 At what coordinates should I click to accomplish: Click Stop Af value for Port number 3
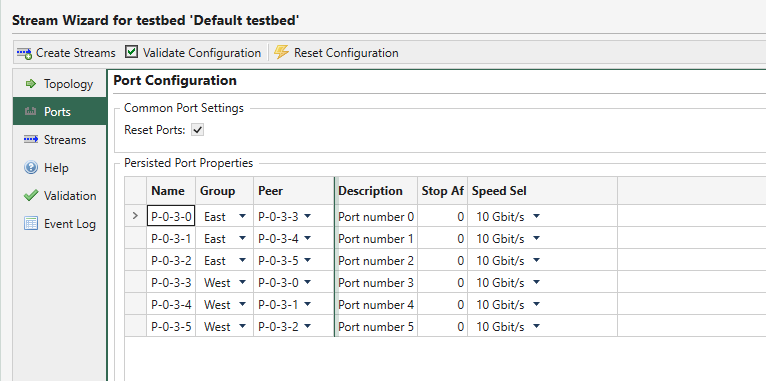tap(443, 282)
